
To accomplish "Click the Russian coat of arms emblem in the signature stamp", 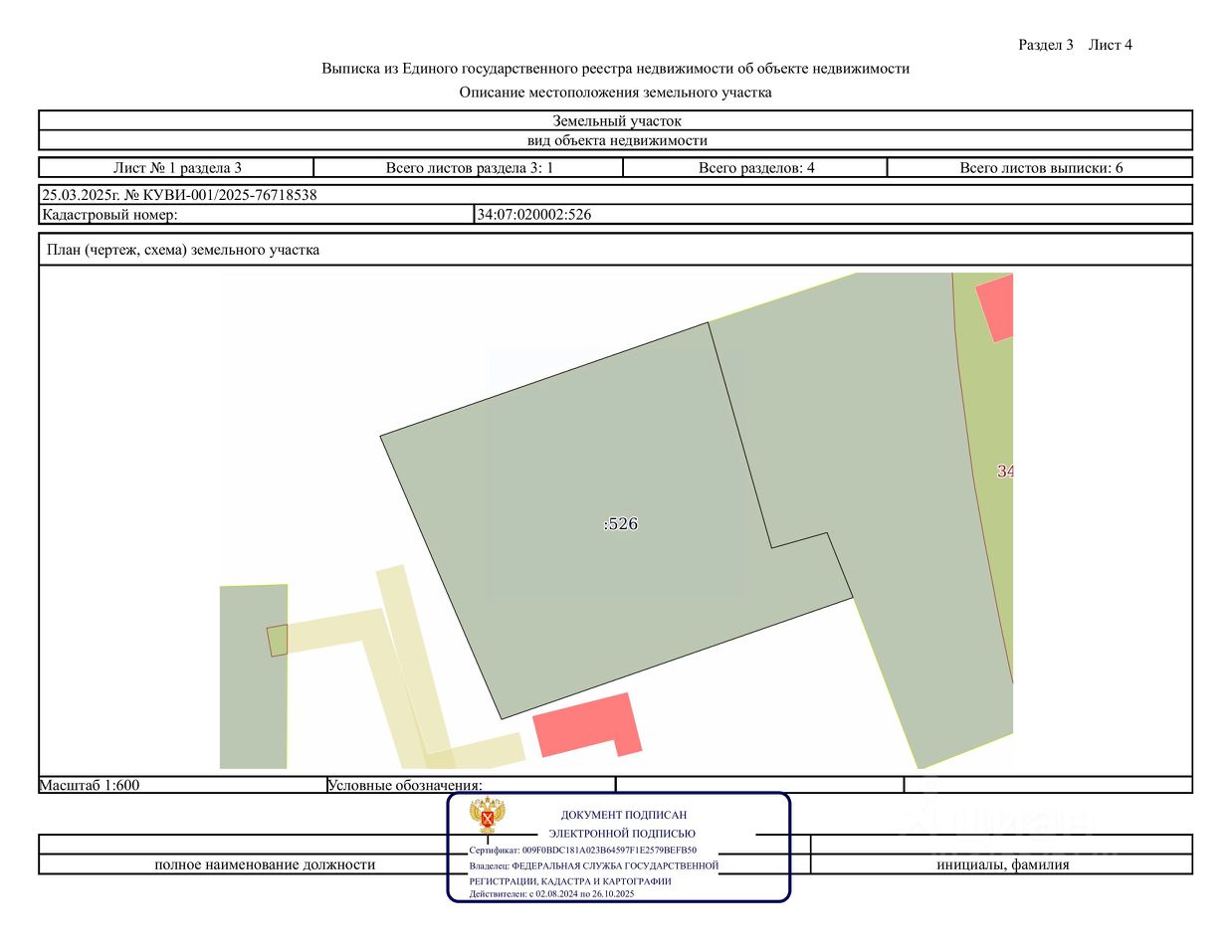I will [x=488, y=816].
